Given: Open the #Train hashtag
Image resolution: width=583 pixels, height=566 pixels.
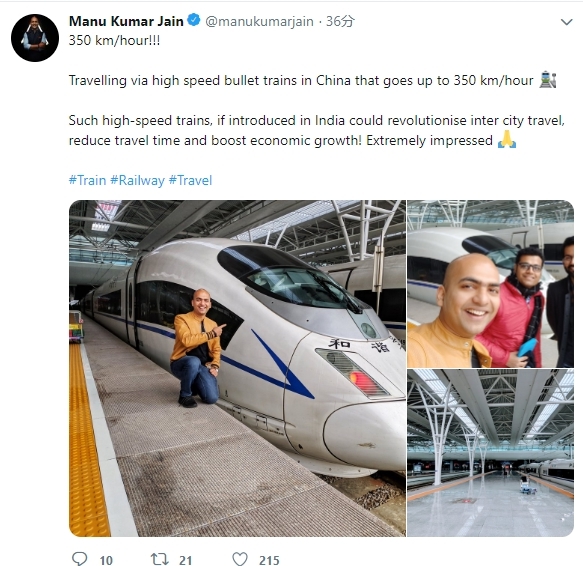Looking at the screenshot, I should [x=87, y=180].
